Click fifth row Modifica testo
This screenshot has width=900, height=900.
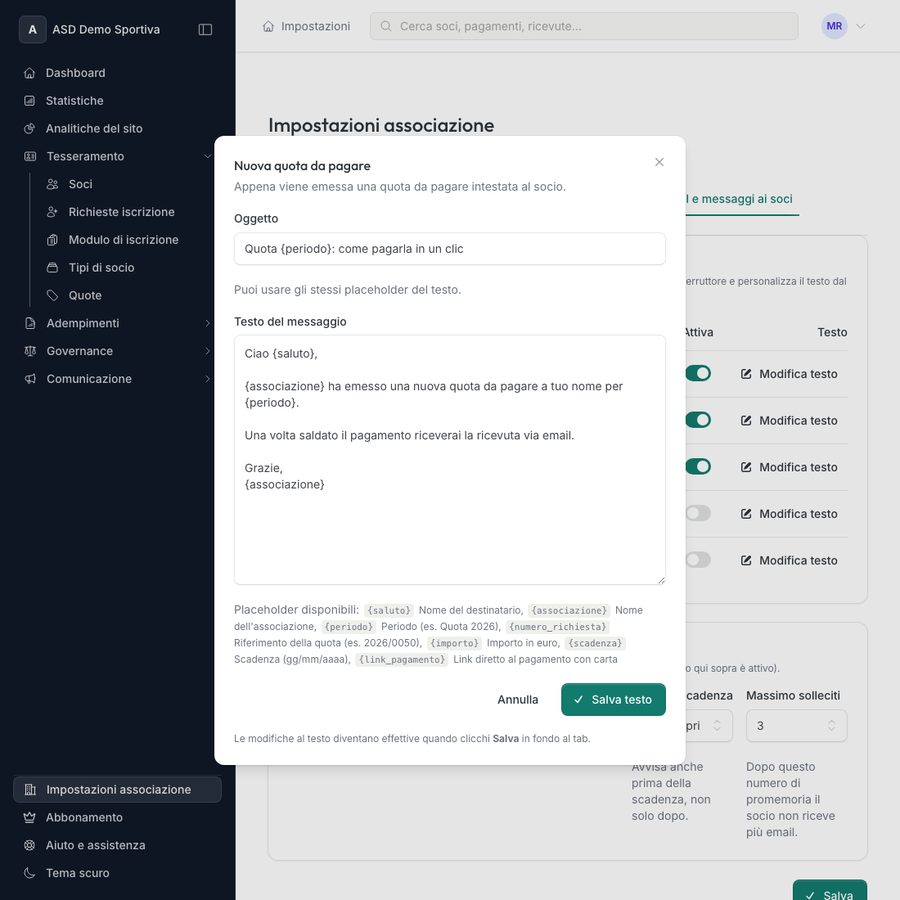pos(789,560)
